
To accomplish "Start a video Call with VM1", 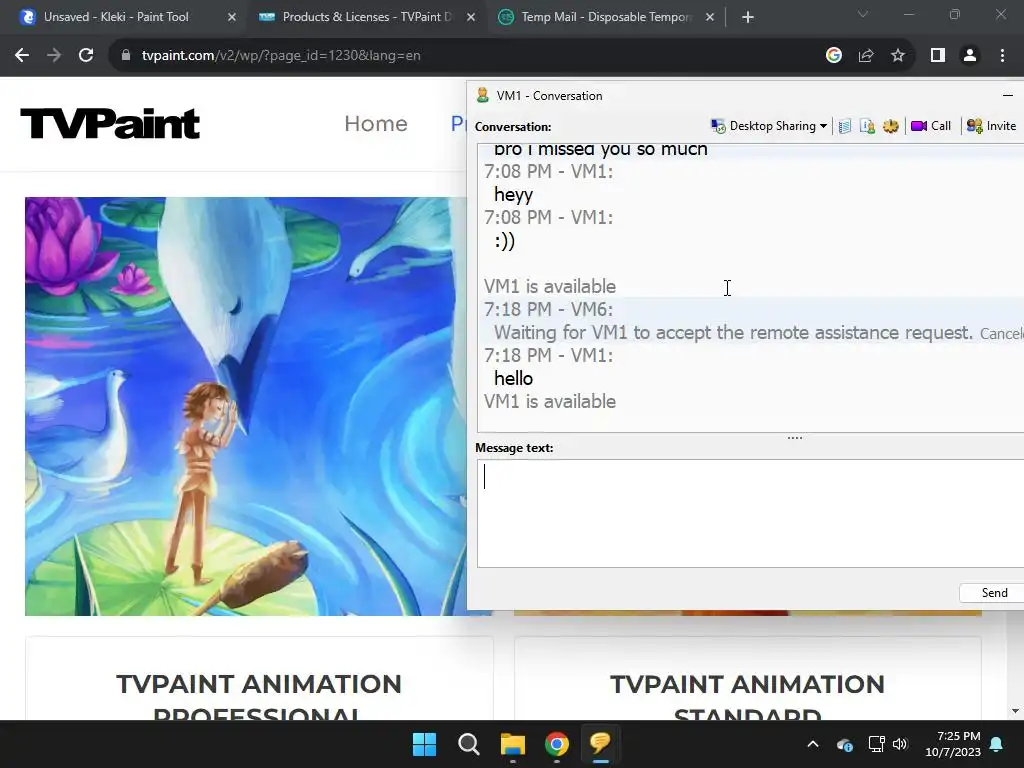I will (x=931, y=126).
